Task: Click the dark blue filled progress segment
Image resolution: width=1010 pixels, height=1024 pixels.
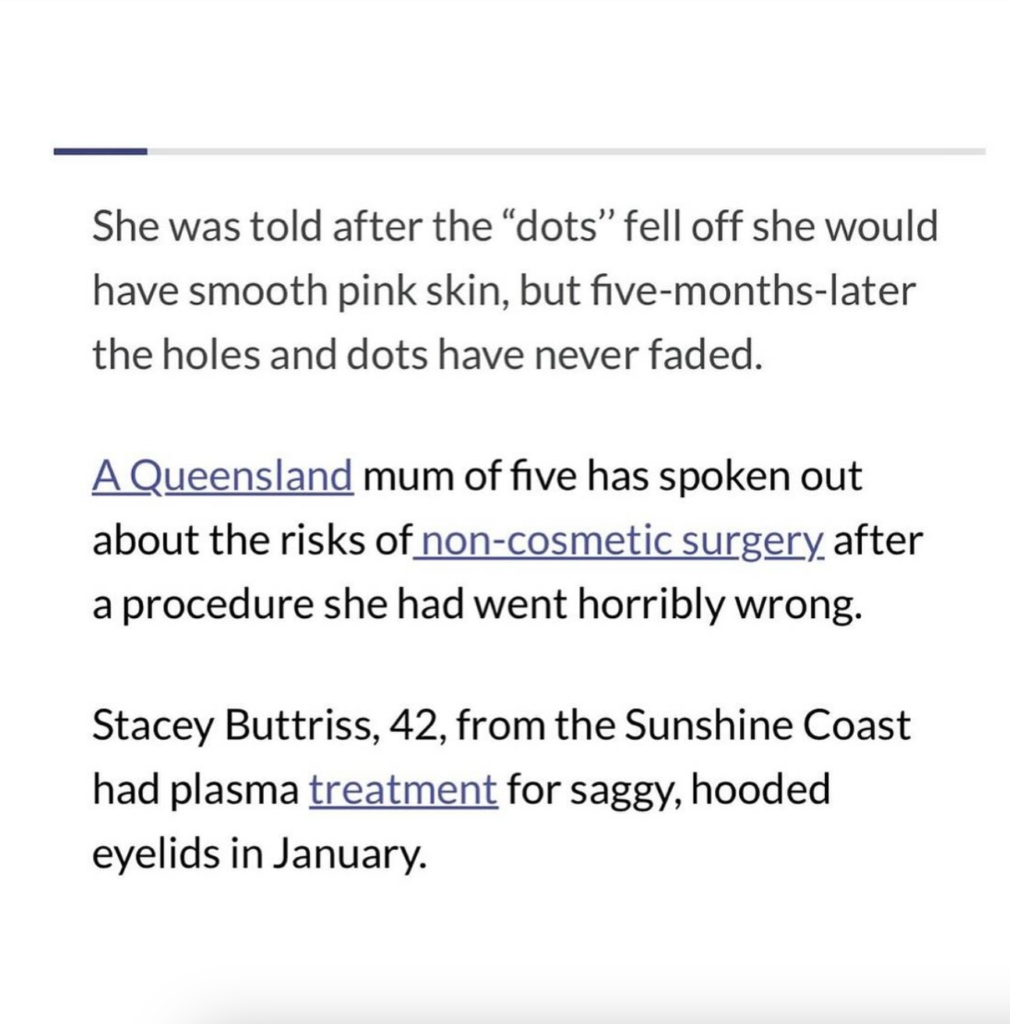Action: [101, 152]
